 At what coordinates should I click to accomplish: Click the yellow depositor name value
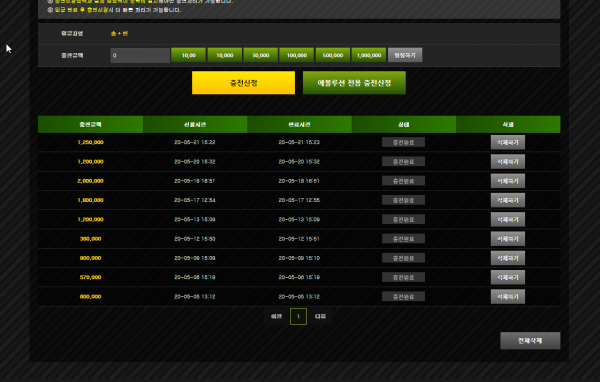pyautogui.click(x=119, y=34)
